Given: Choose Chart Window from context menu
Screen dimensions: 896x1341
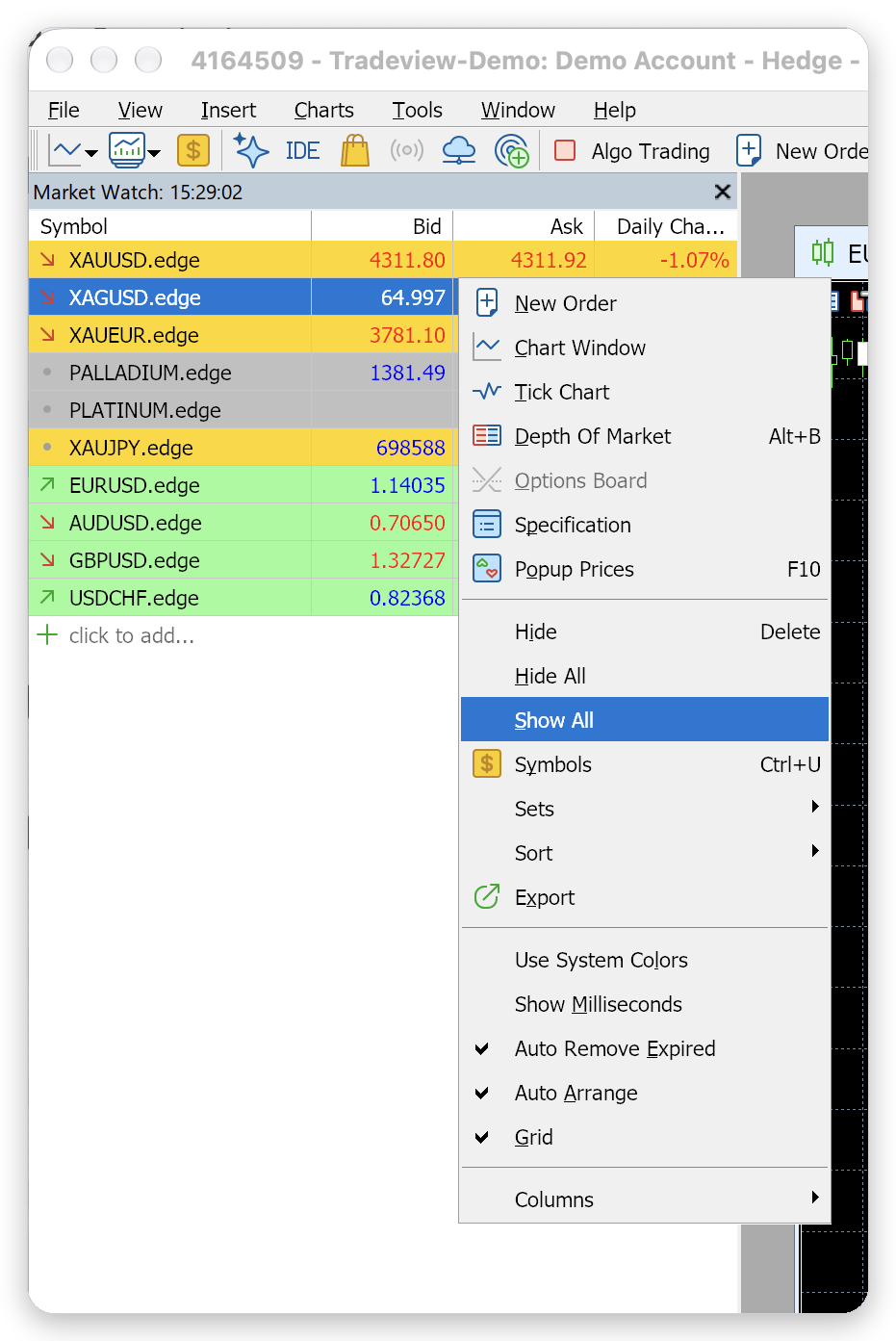Looking at the screenshot, I should 645,348.
